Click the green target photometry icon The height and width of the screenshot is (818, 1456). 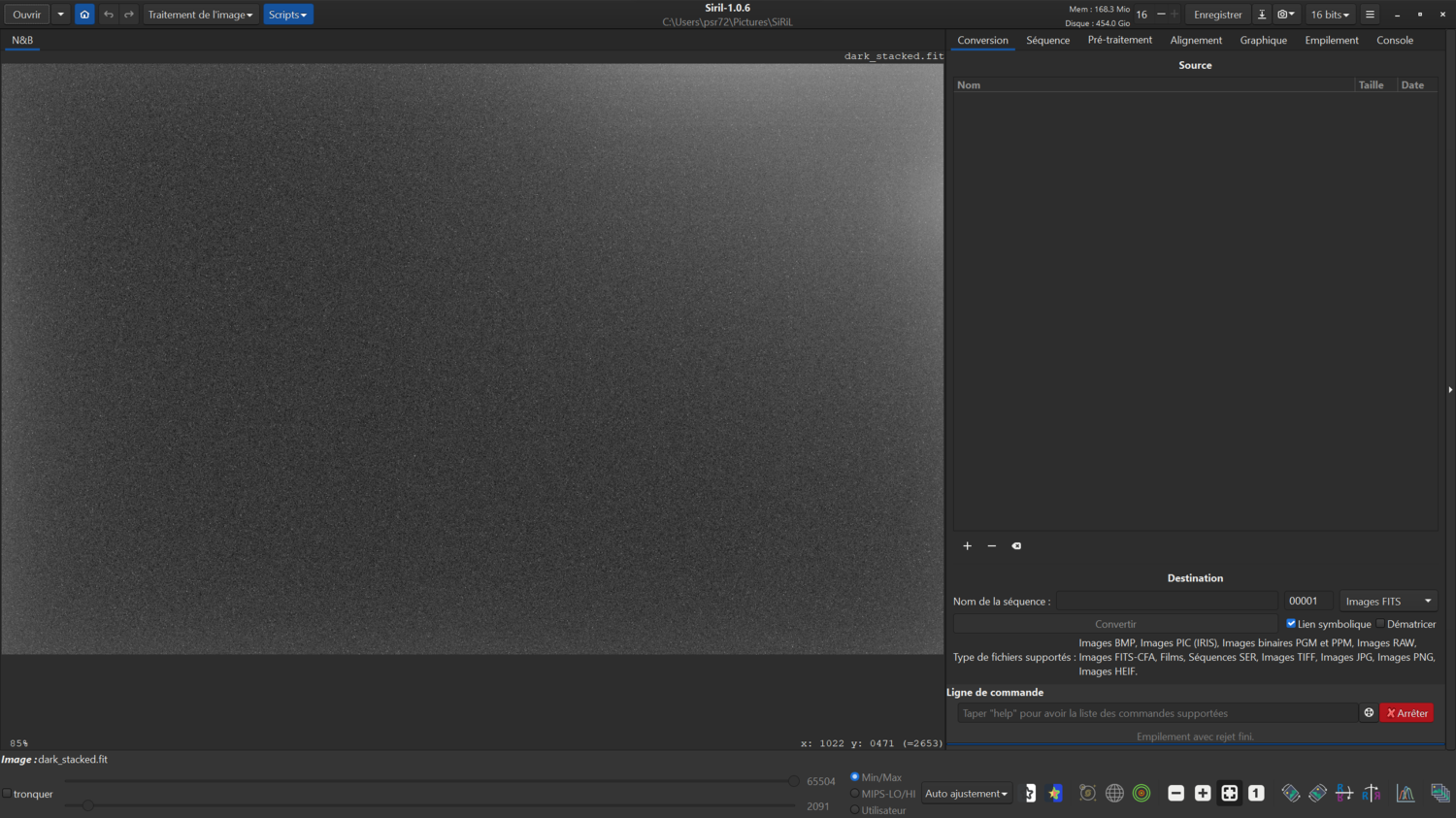1142,794
